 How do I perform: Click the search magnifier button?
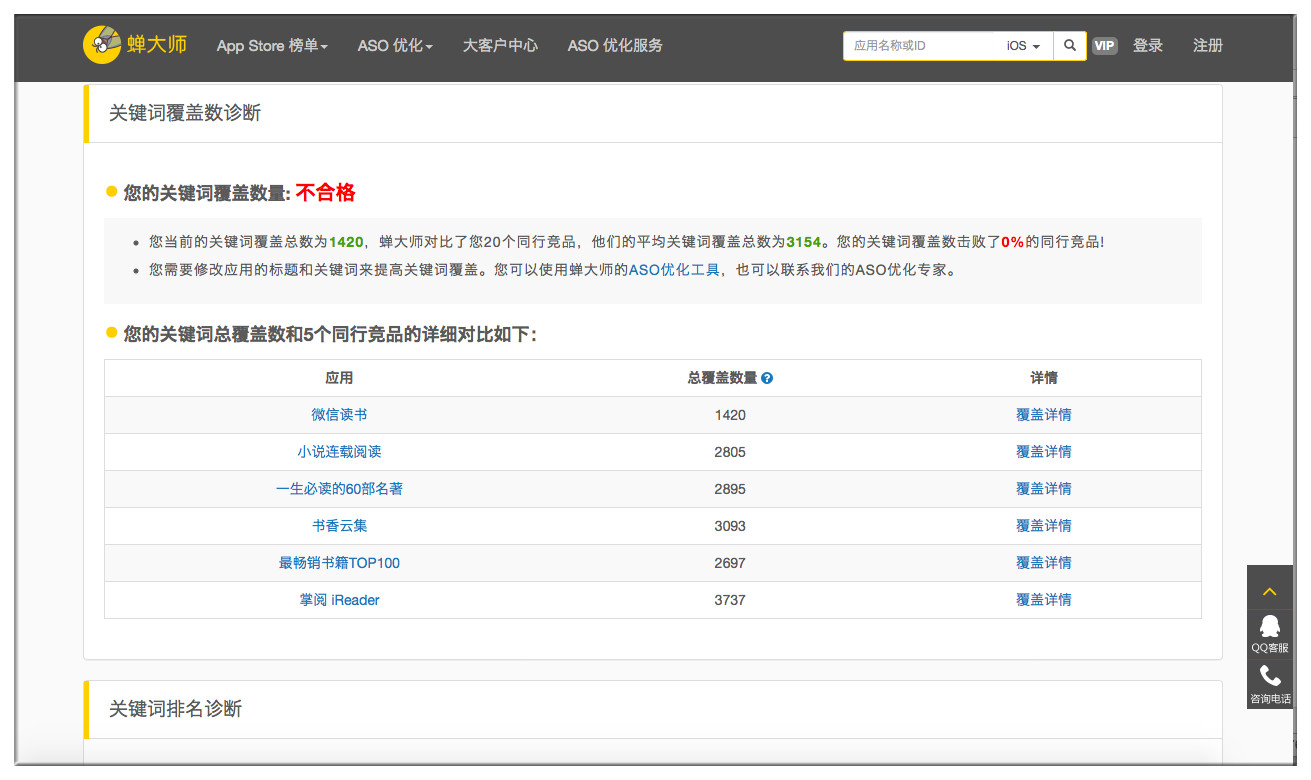coord(1070,46)
